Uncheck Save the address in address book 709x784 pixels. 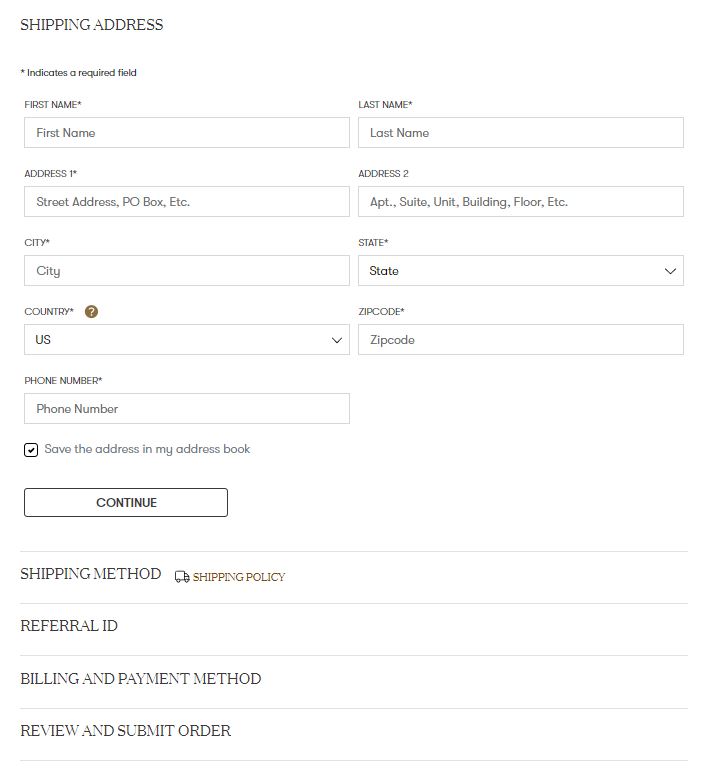31,450
